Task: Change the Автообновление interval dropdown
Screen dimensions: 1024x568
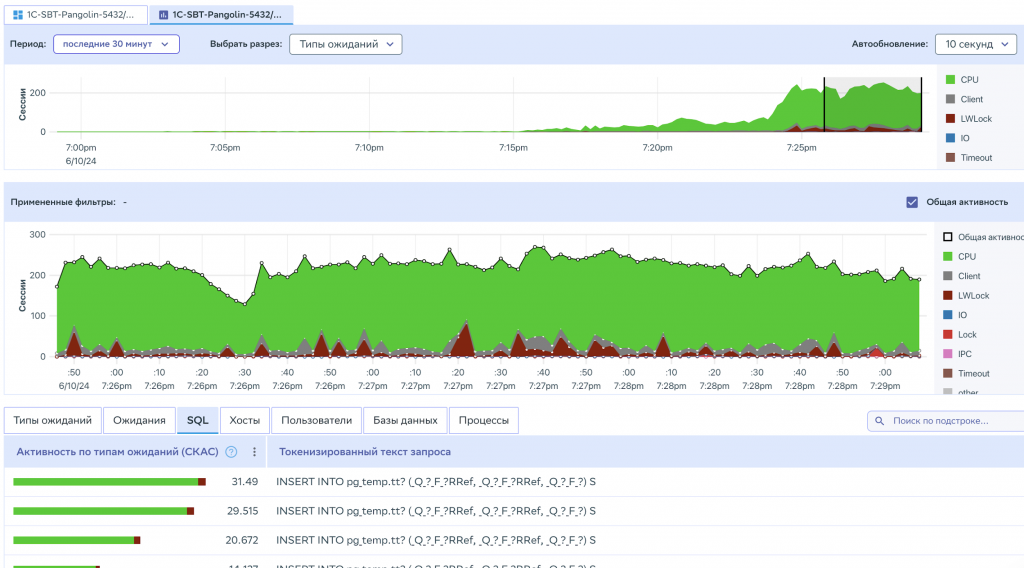Action: coord(975,44)
